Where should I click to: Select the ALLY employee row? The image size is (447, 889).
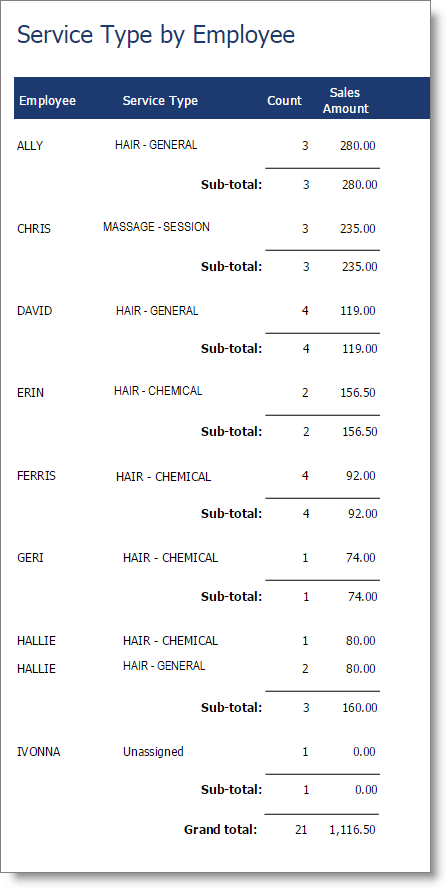(x=196, y=146)
